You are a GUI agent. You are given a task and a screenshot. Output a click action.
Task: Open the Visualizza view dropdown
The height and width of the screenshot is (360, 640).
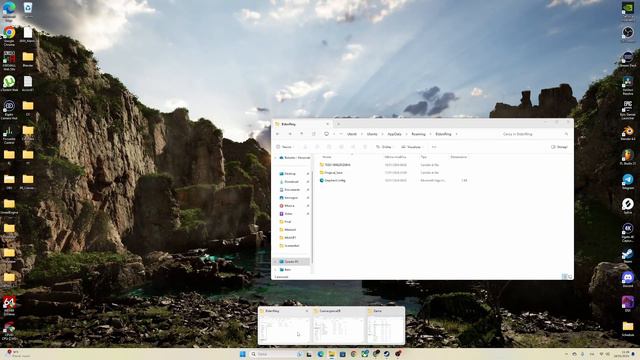(412, 147)
